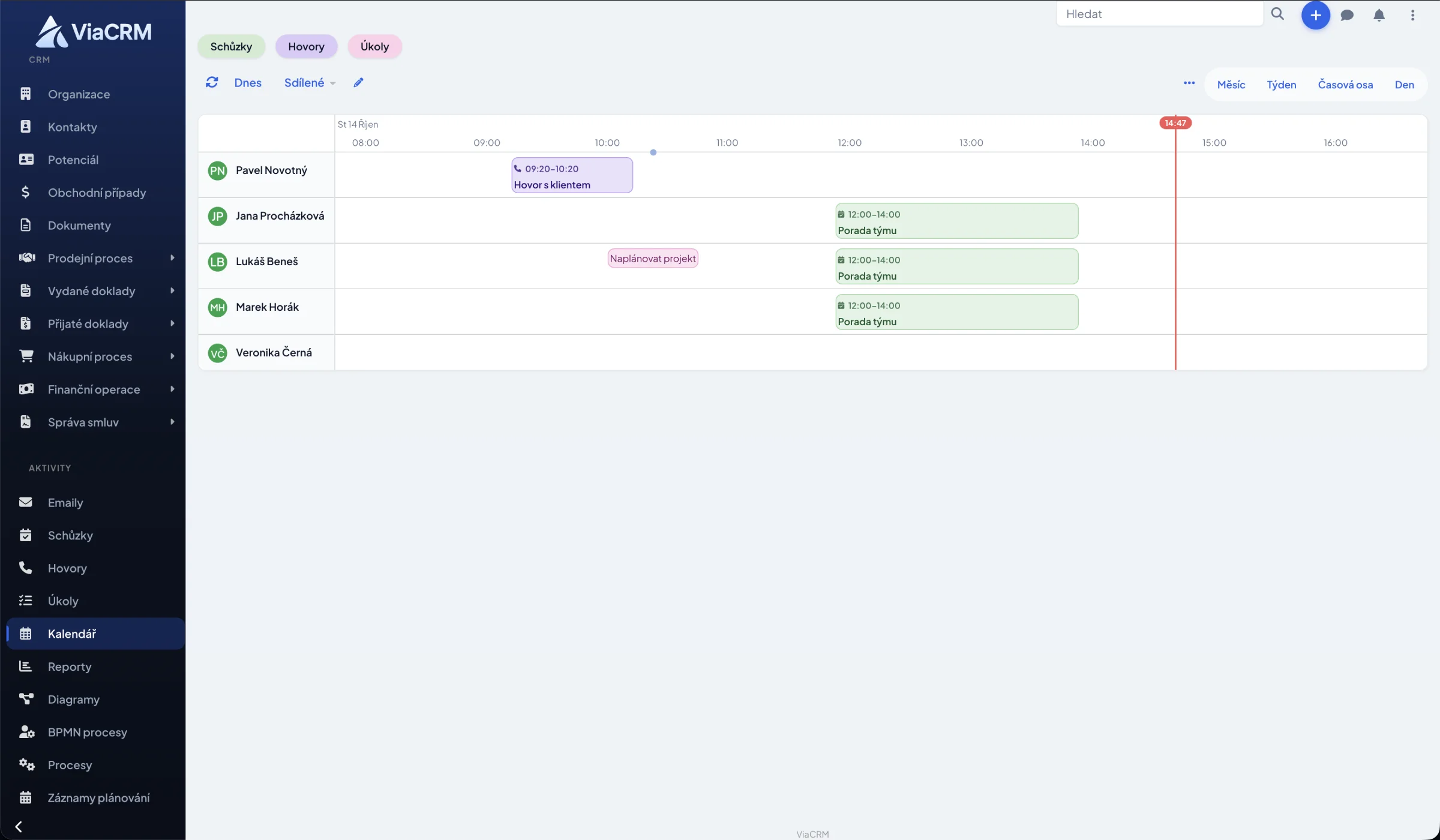Open Dokumenty in the sidebar
The image size is (1440, 840).
coord(96,225)
